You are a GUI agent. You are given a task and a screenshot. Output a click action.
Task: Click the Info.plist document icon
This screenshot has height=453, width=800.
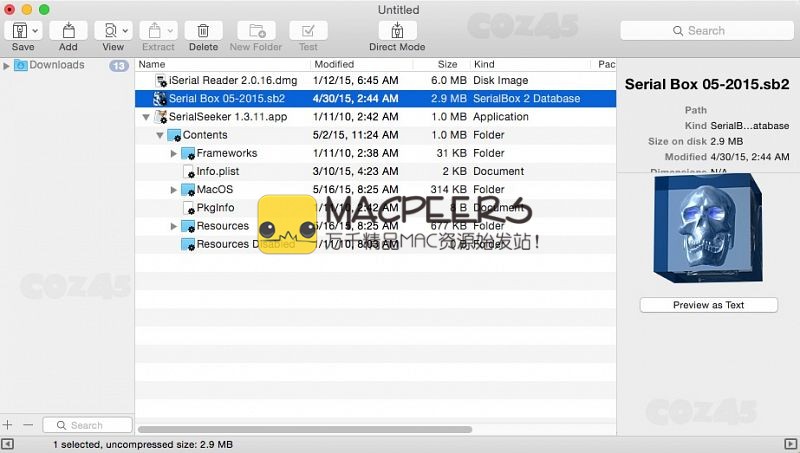tap(188, 171)
